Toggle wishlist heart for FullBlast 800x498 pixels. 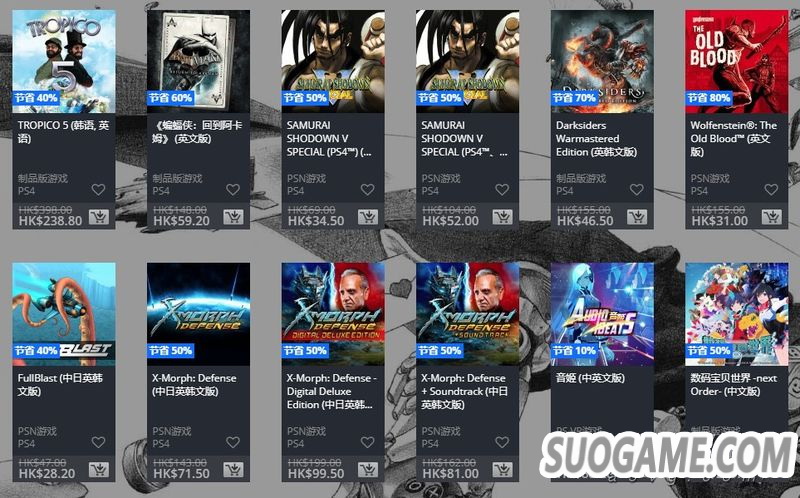(98, 442)
